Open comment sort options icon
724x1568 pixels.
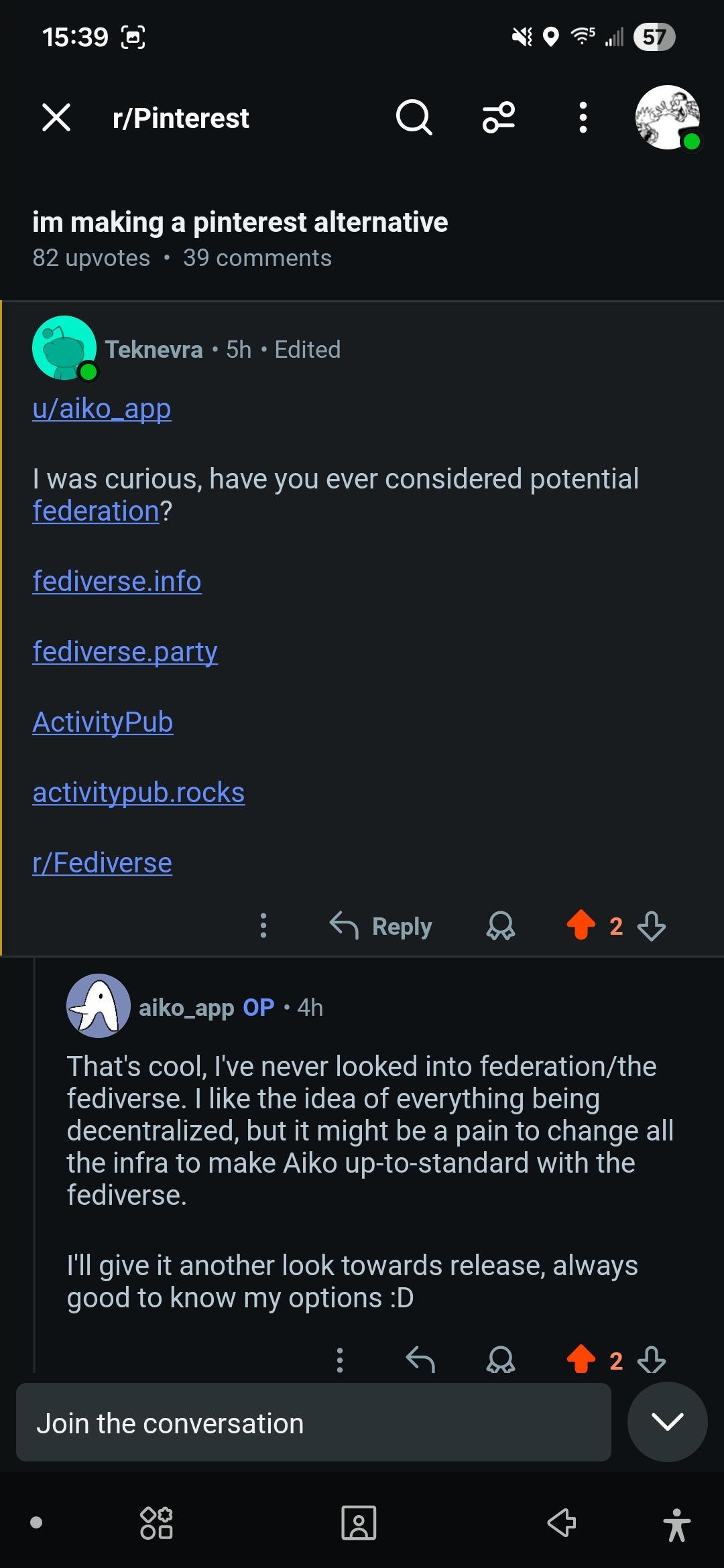[x=499, y=118]
